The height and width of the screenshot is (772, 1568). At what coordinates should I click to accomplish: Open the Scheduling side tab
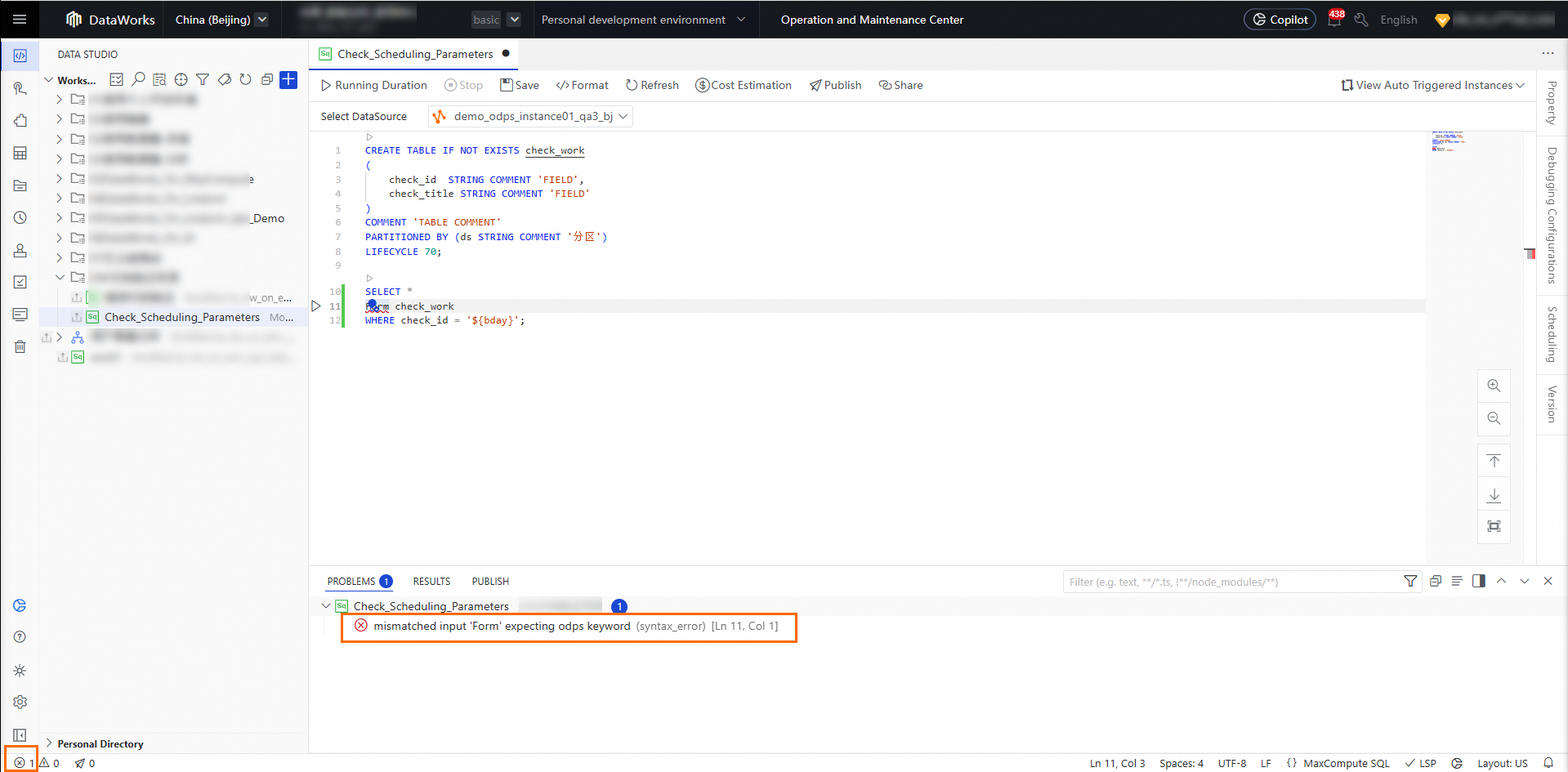(x=1552, y=334)
